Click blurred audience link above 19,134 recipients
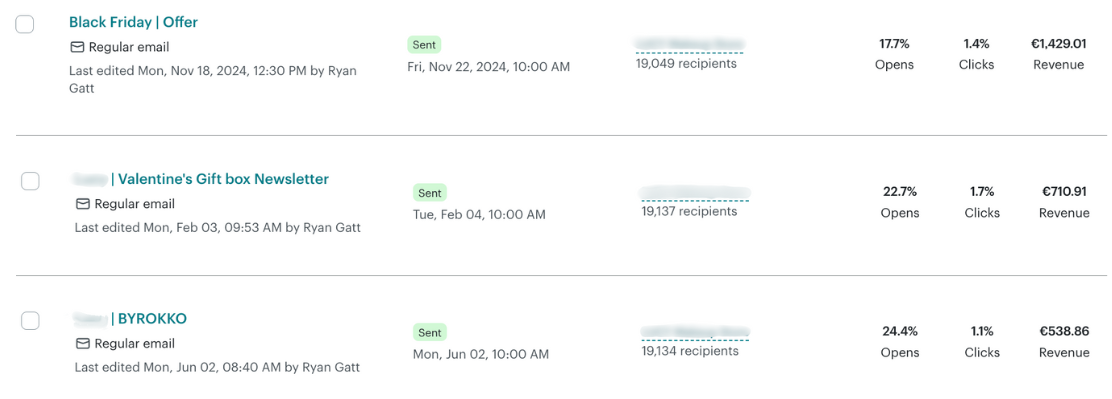The height and width of the screenshot is (399, 1112). 695,332
